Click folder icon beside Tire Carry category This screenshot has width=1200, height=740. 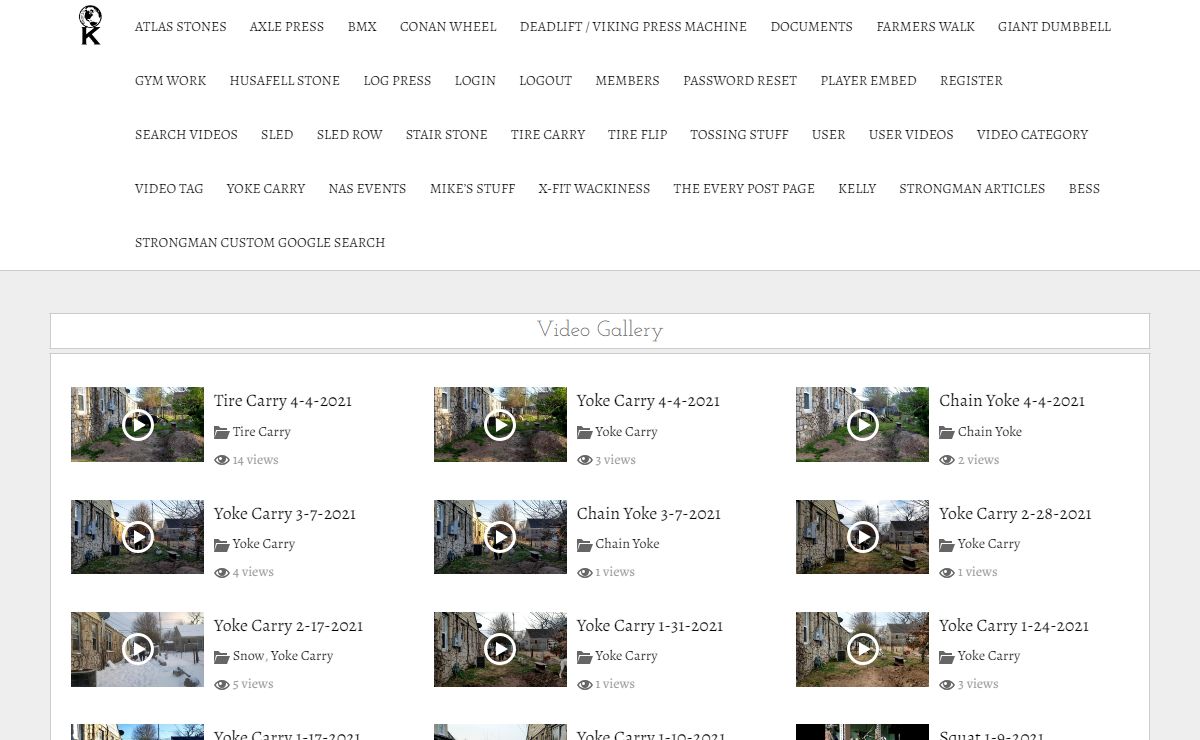(221, 433)
